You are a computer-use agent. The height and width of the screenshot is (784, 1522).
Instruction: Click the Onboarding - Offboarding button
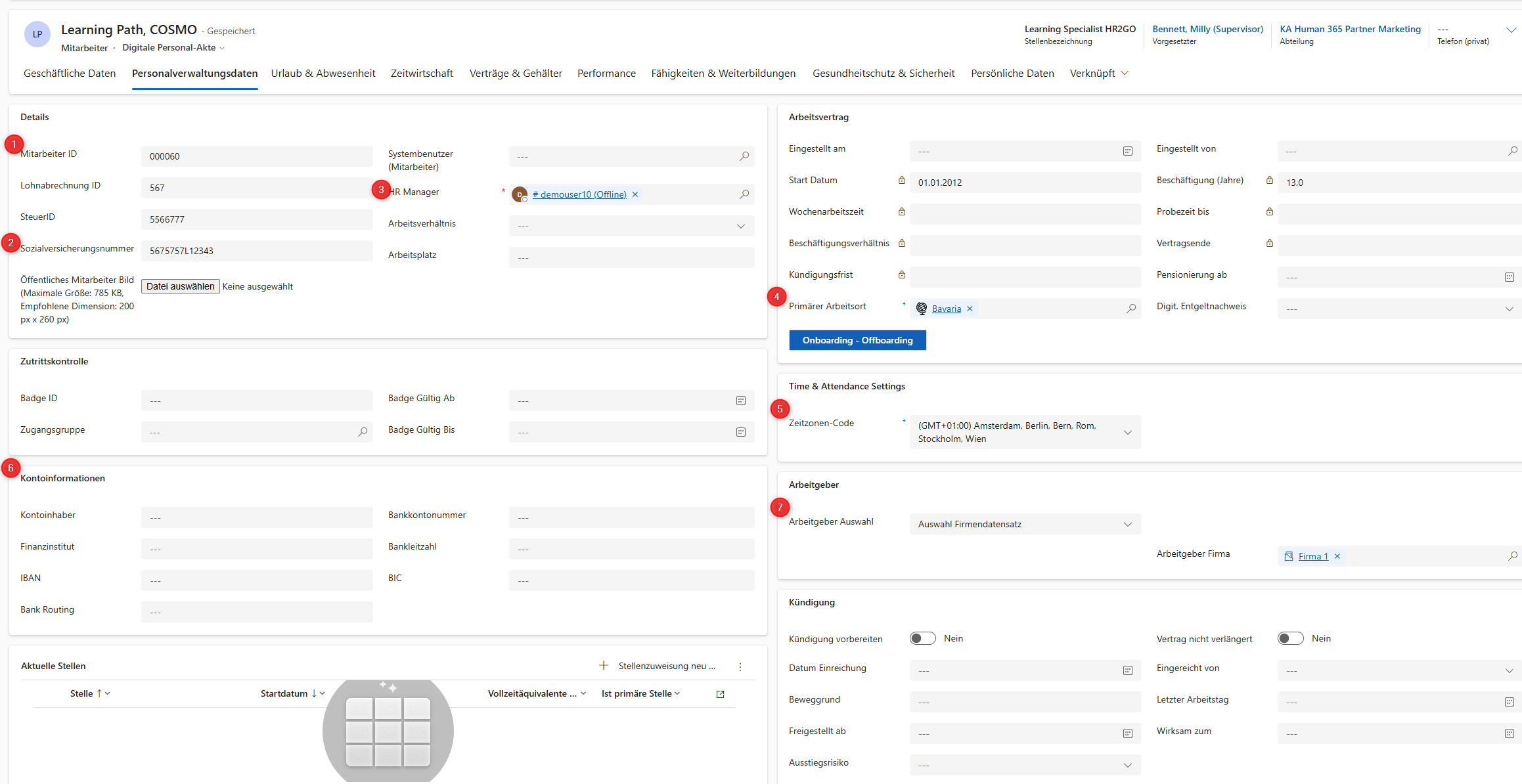857,340
